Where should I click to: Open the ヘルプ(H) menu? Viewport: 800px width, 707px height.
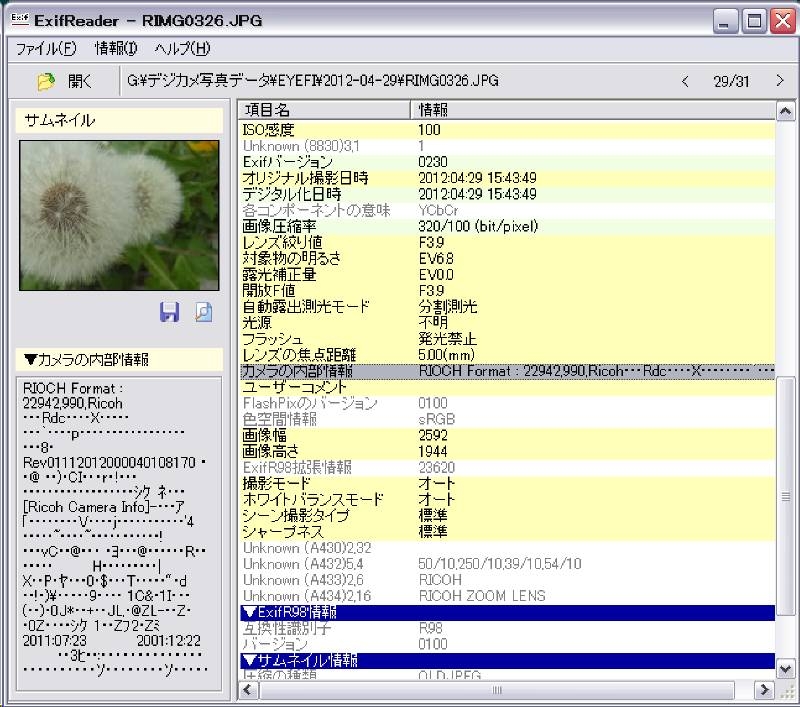click(182, 48)
